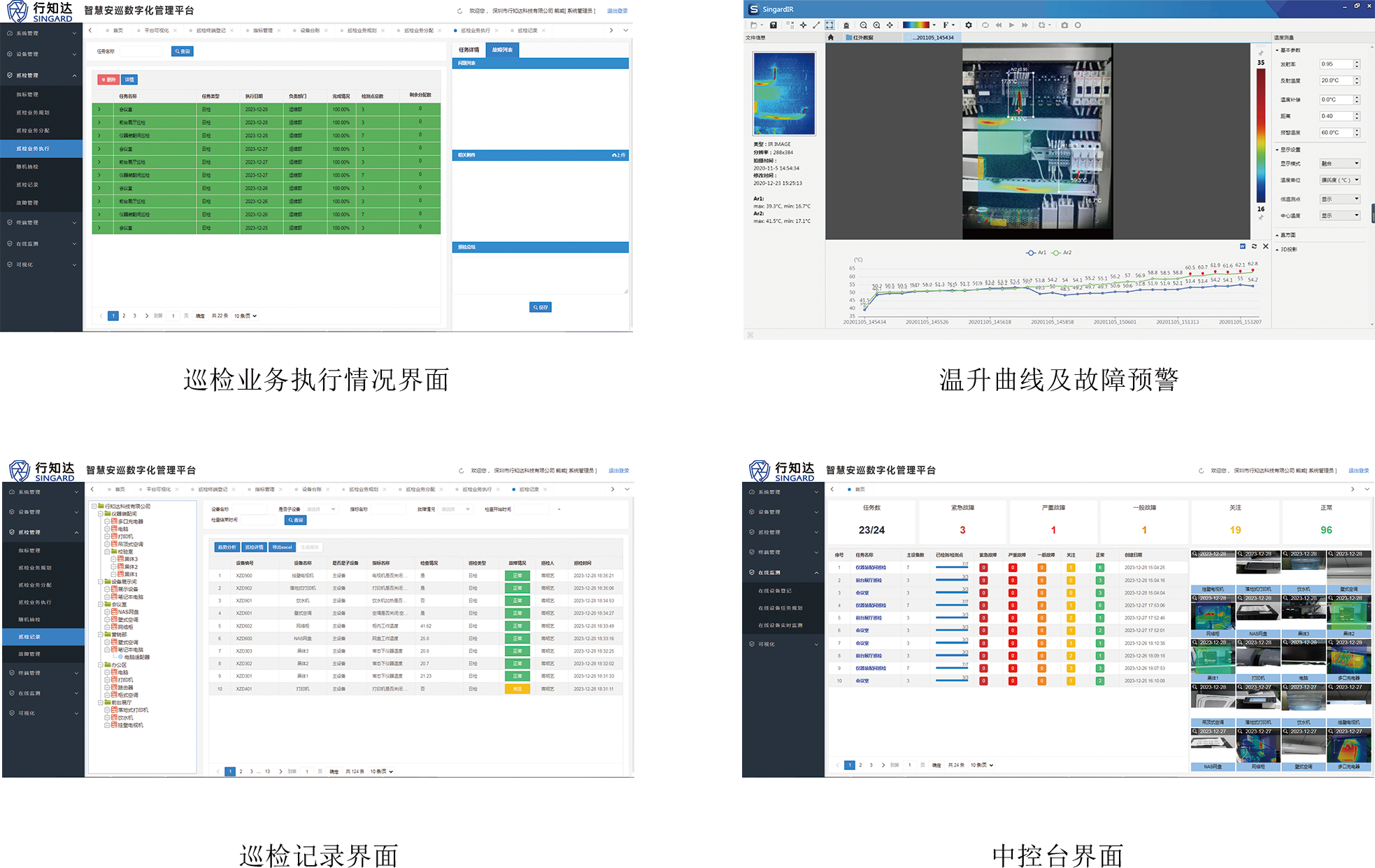Click the loop/refresh icon in SingardIR toolbar

985,25
